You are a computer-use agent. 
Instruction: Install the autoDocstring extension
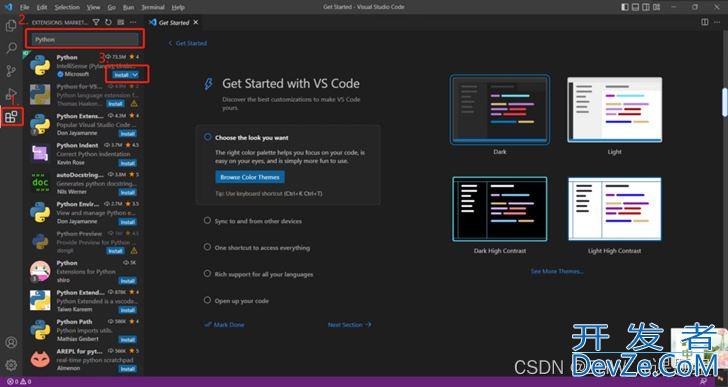click(127, 193)
